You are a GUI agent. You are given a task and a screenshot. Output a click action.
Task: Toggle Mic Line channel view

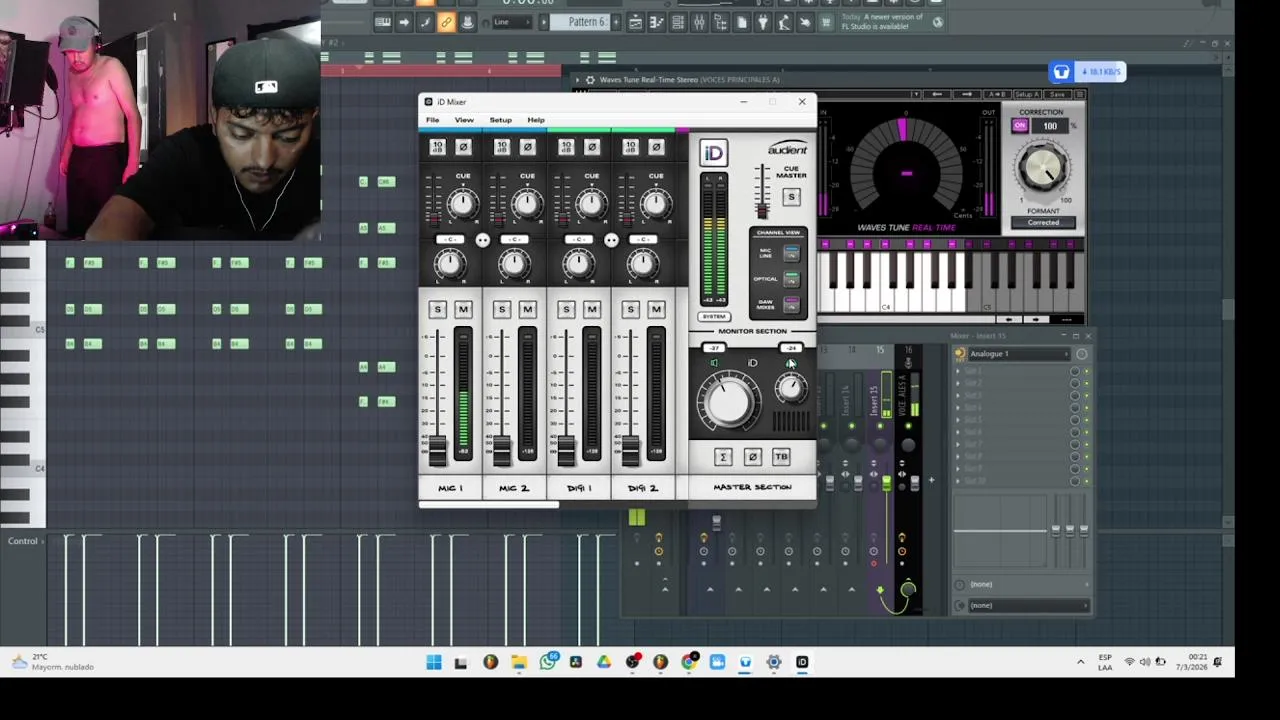pyautogui.click(x=791, y=254)
